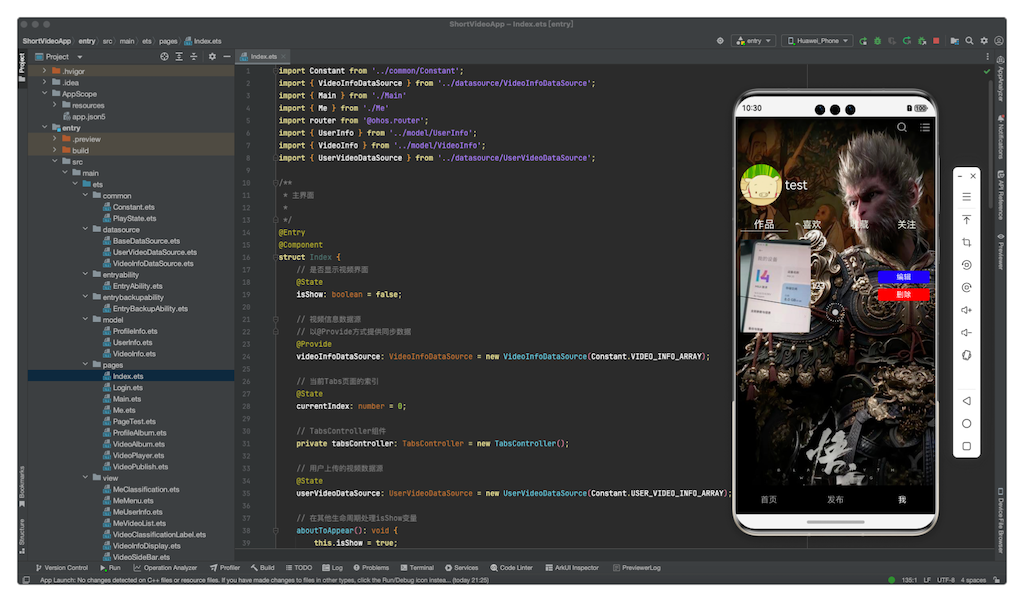Screen dimensions: 1024x602
Task: Open the Previewer side panel
Action: [1000, 251]
